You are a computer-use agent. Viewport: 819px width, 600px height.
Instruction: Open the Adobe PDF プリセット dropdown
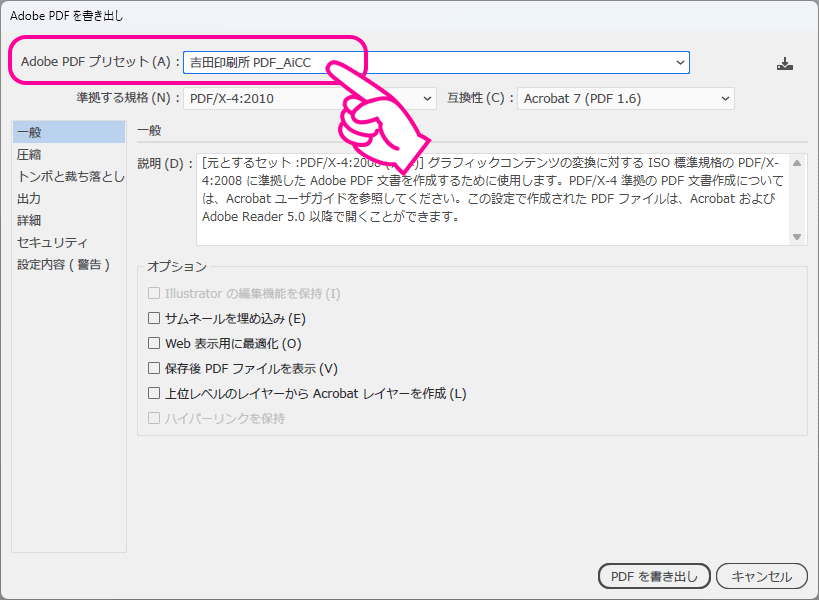436,63
